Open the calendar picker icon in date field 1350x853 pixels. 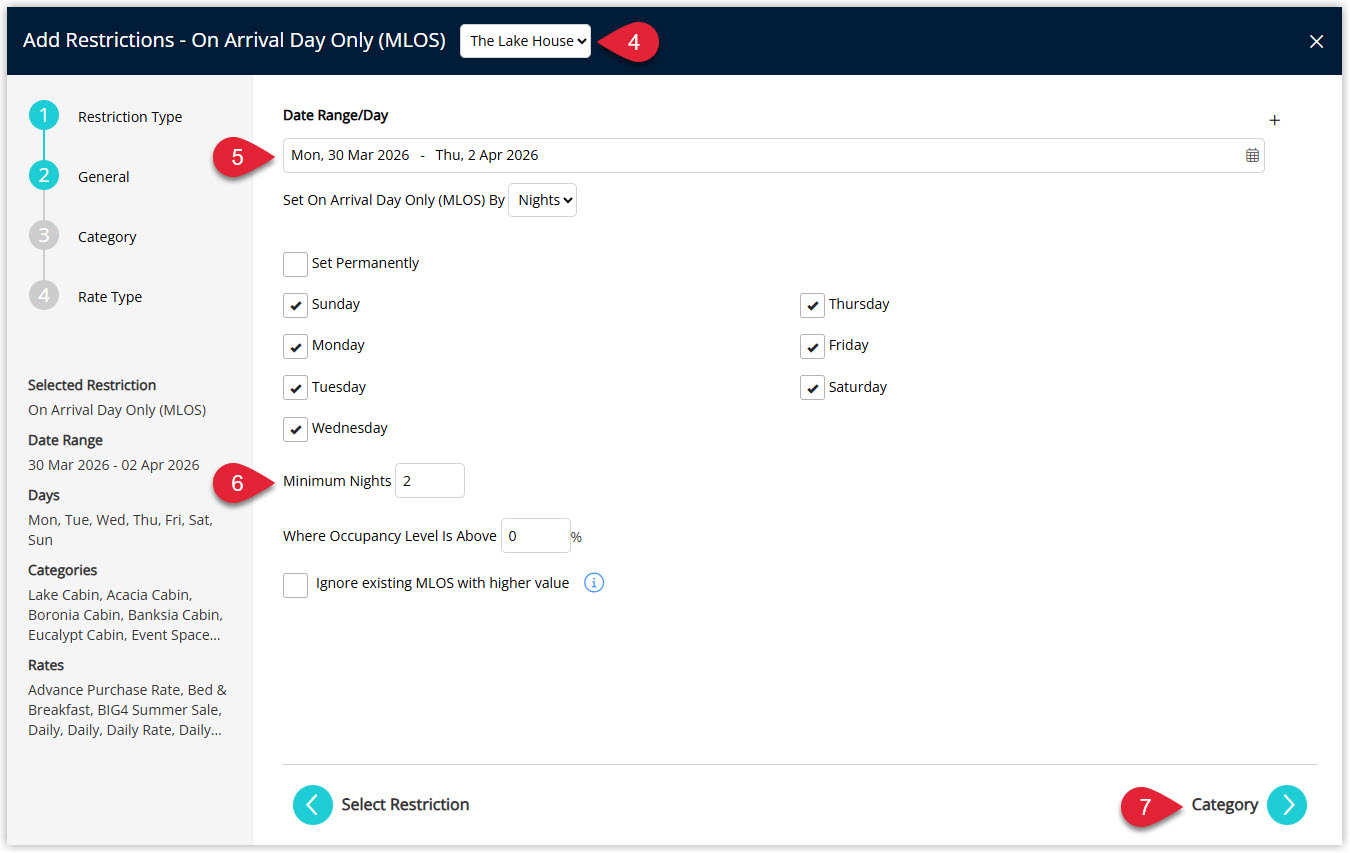[x=1252, y=155]
